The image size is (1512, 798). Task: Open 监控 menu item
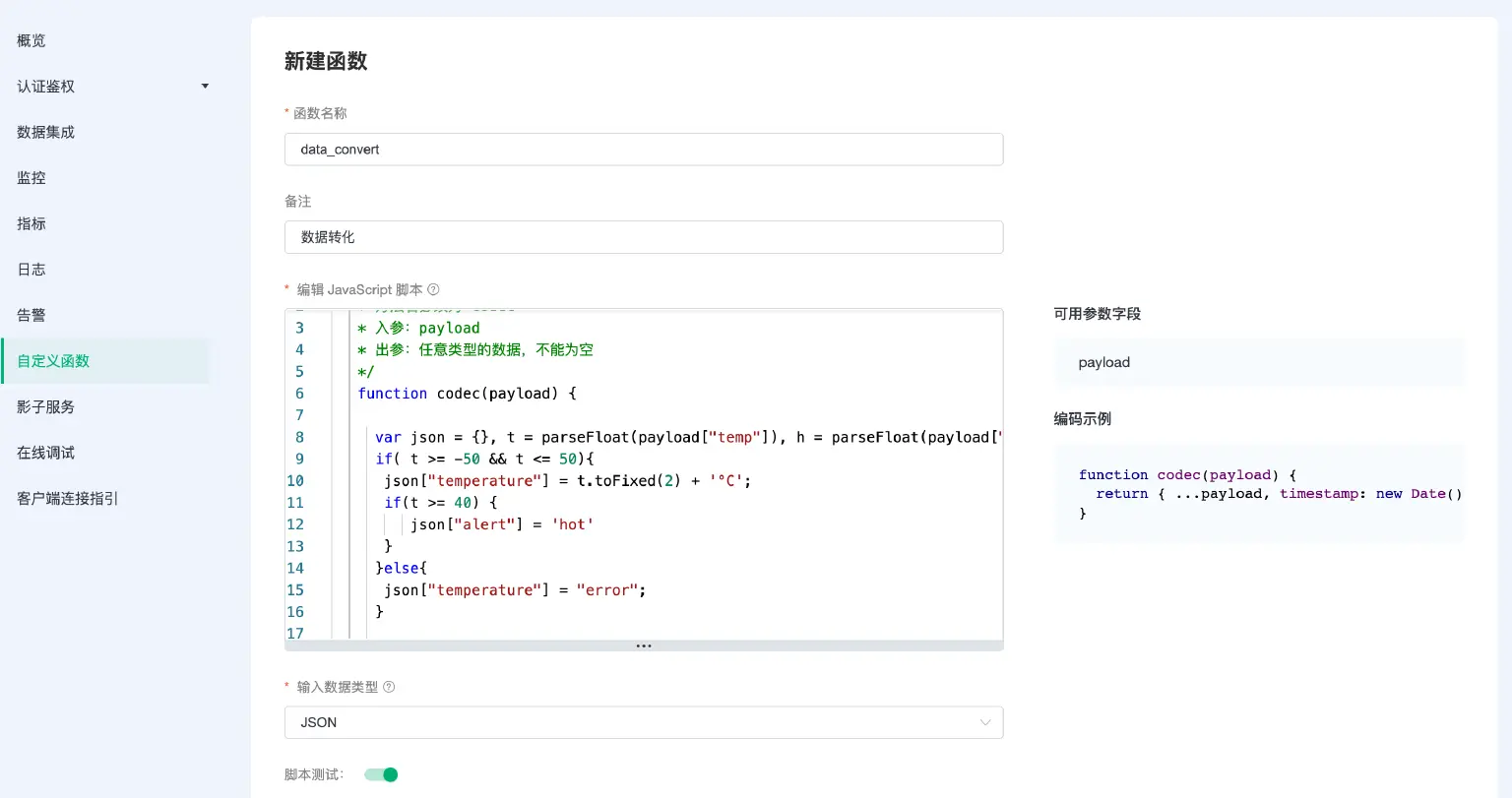(x=31, y=178)
